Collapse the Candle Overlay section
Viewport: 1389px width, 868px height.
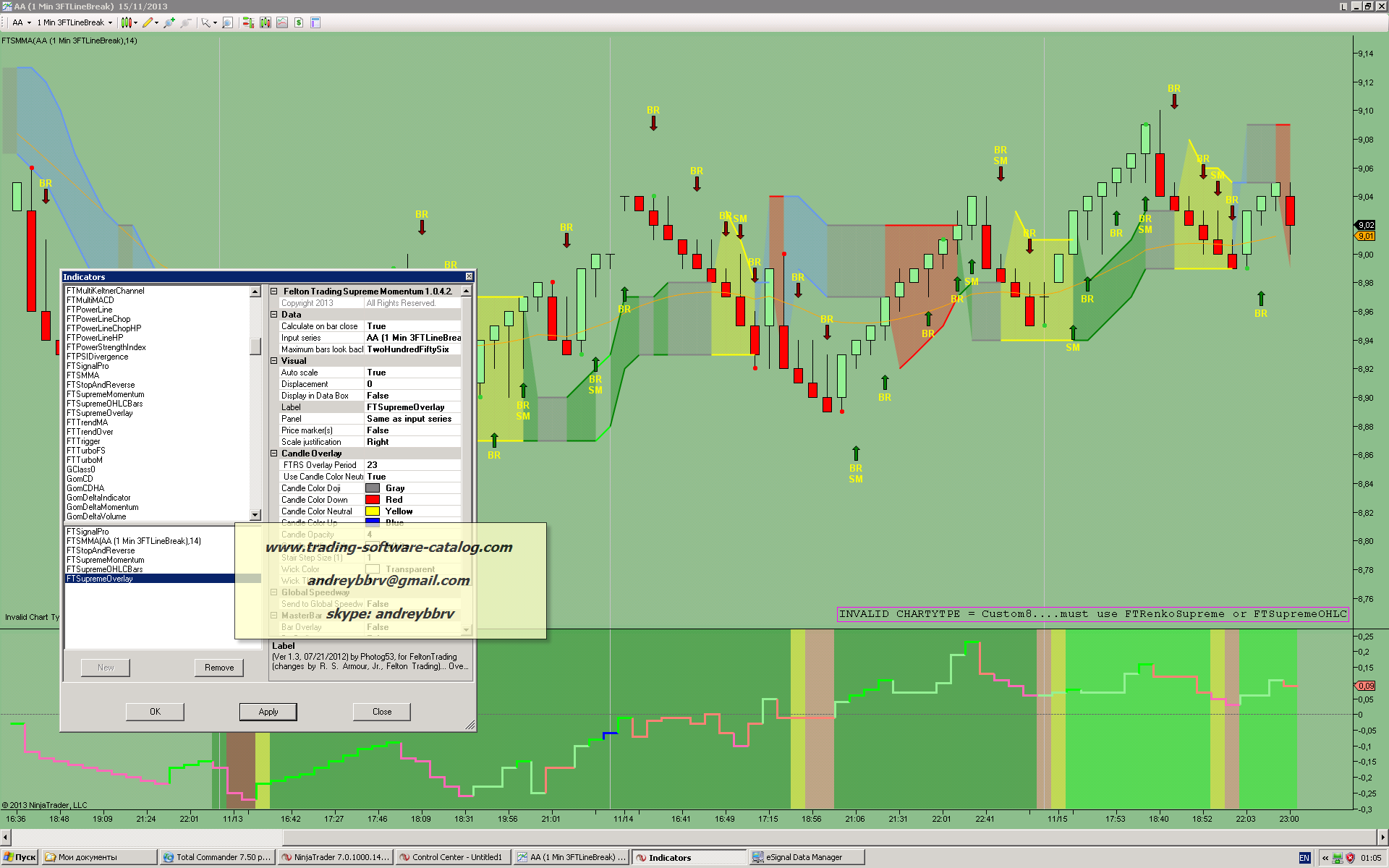pyautogui.click(x=274, y=454)
